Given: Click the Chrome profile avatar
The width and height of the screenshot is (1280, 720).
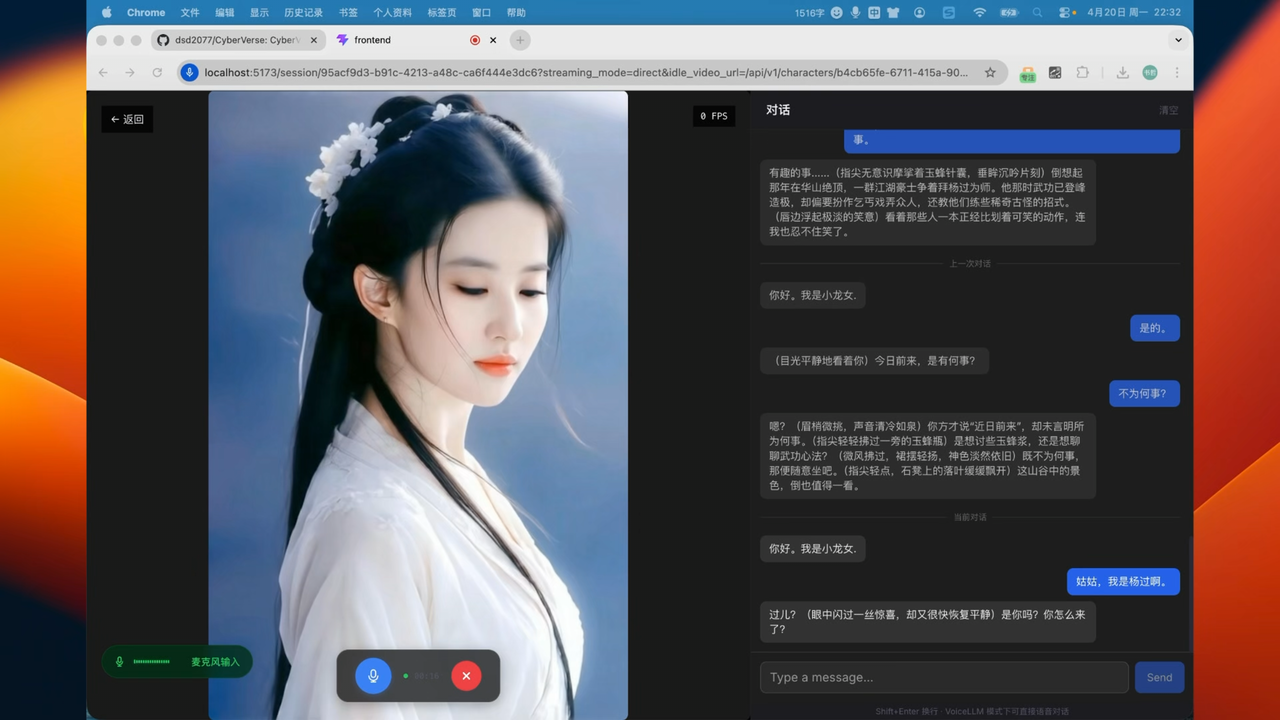Looking at the screenshot, I should (x=1150, y=72).
